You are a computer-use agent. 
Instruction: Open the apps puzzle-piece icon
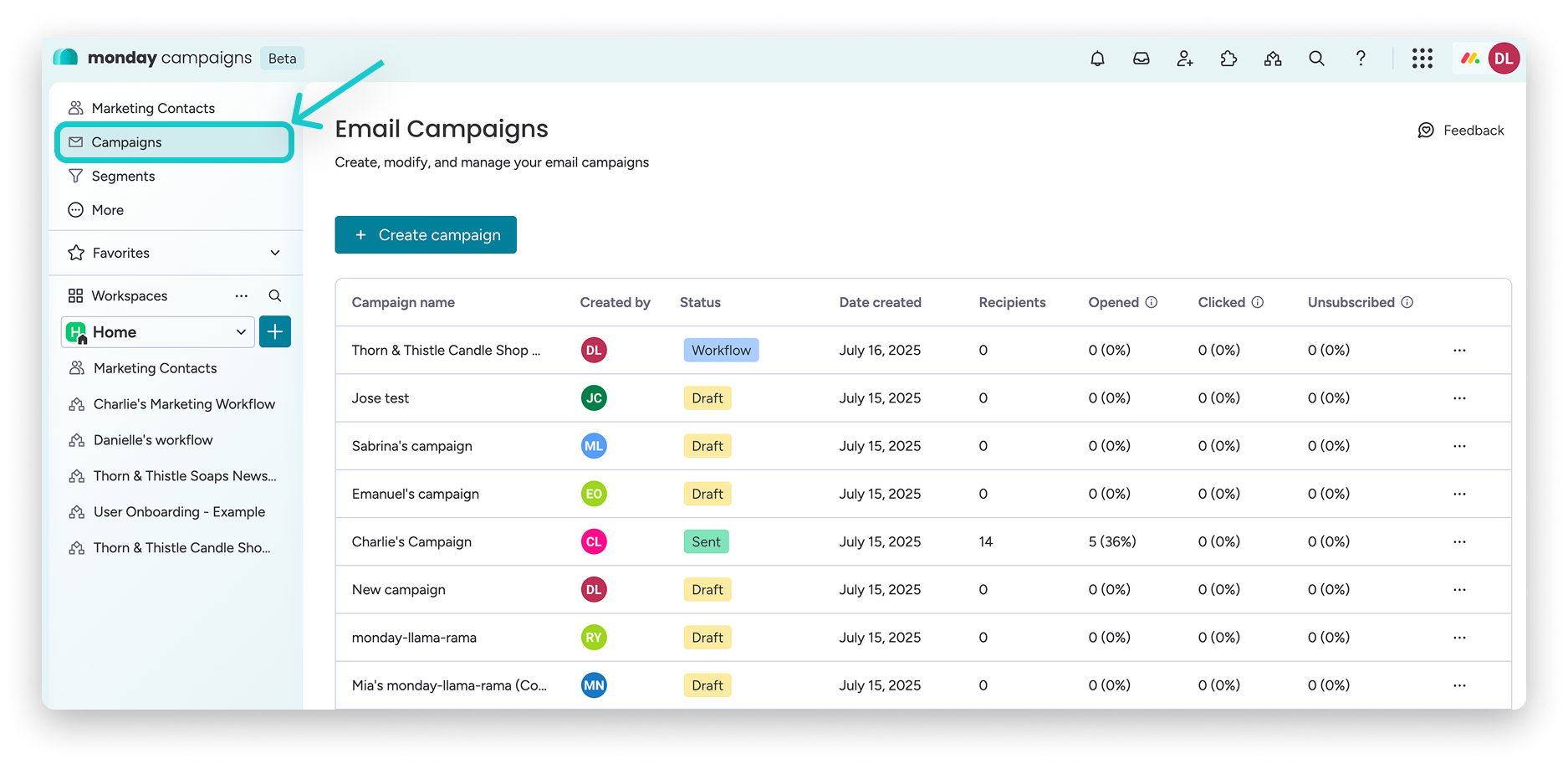tap(1228, 59)
